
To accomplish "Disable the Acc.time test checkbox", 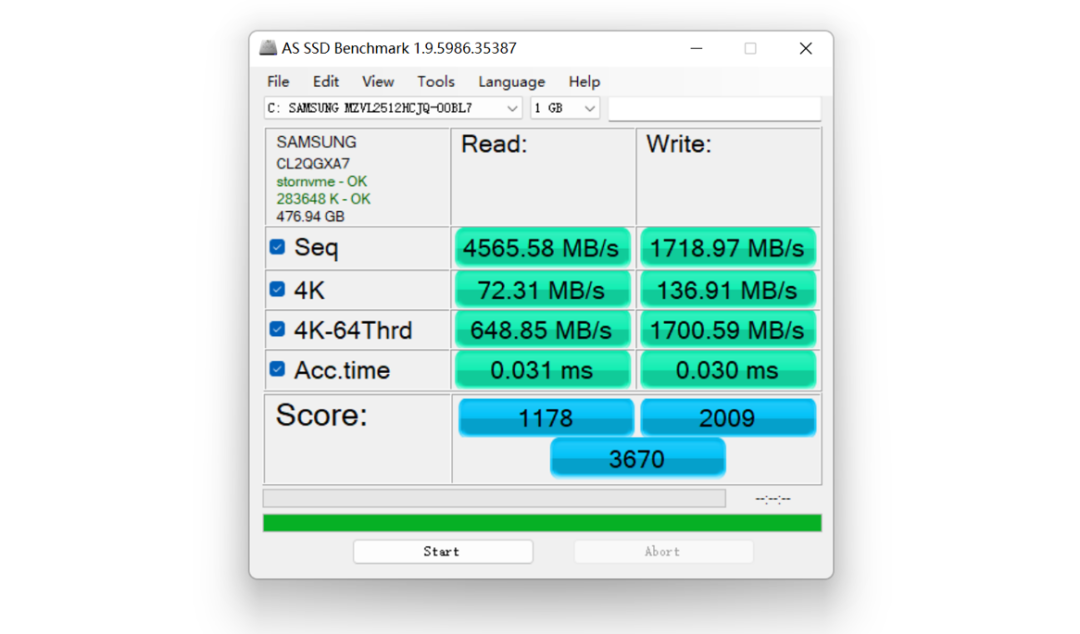I will [x=278, y=369].
